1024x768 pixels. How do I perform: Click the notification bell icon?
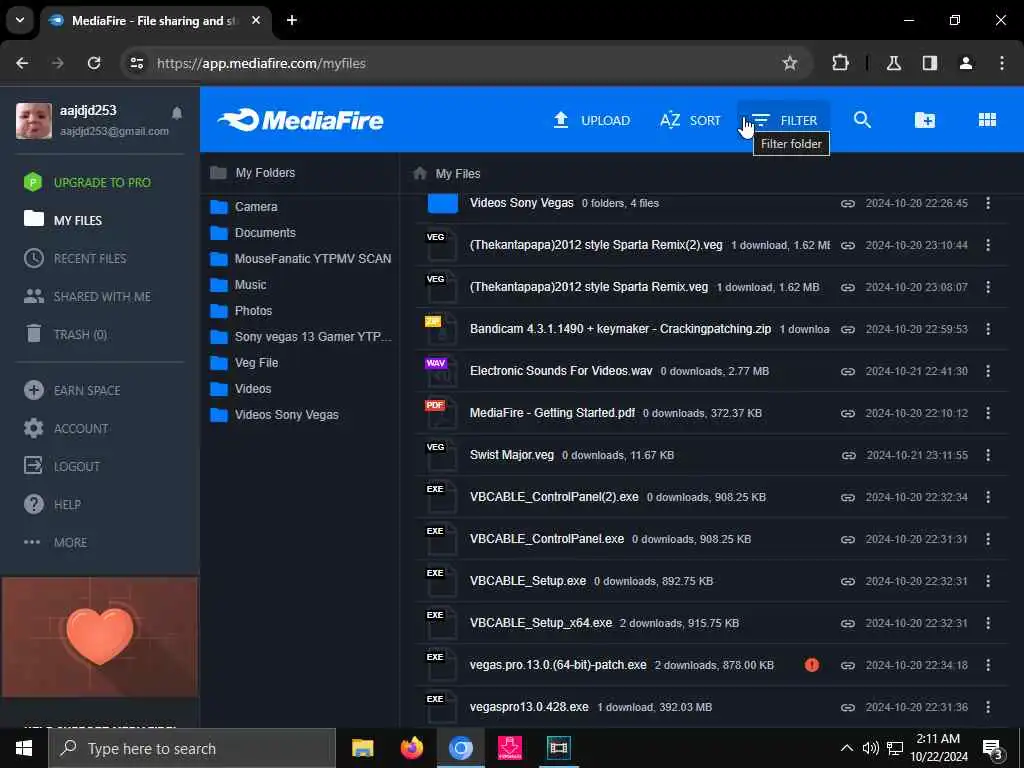click(177, 113)
